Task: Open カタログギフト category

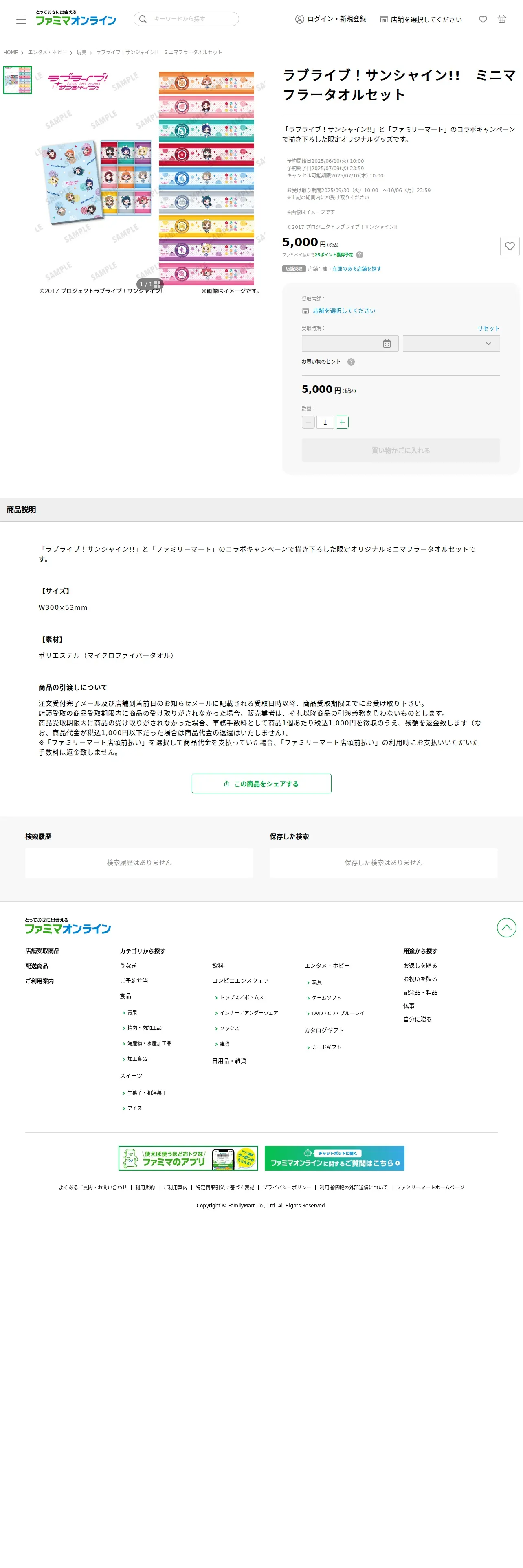Action: click(x=324, y=1030)
